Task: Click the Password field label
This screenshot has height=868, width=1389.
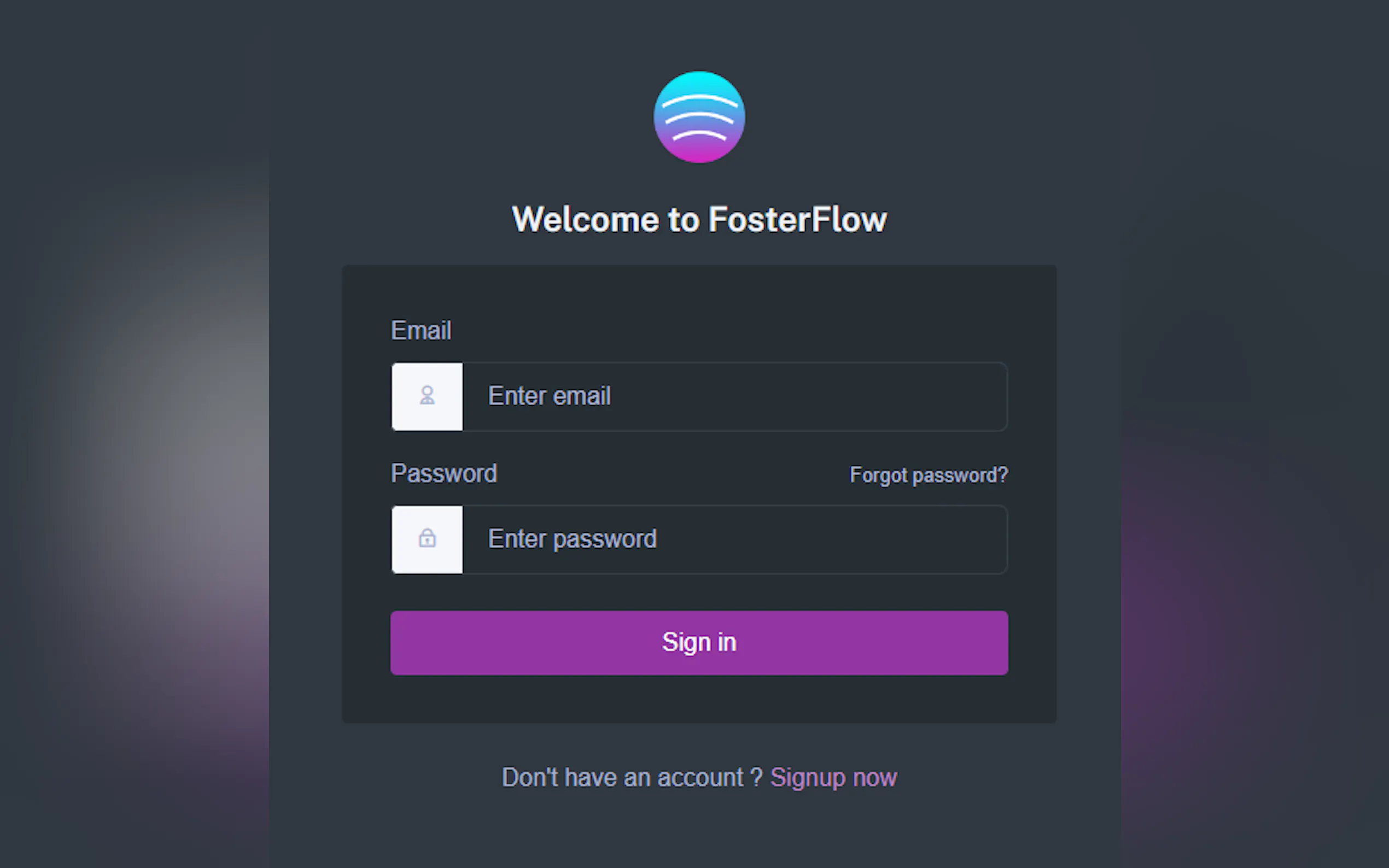Action: coord(443,473)
